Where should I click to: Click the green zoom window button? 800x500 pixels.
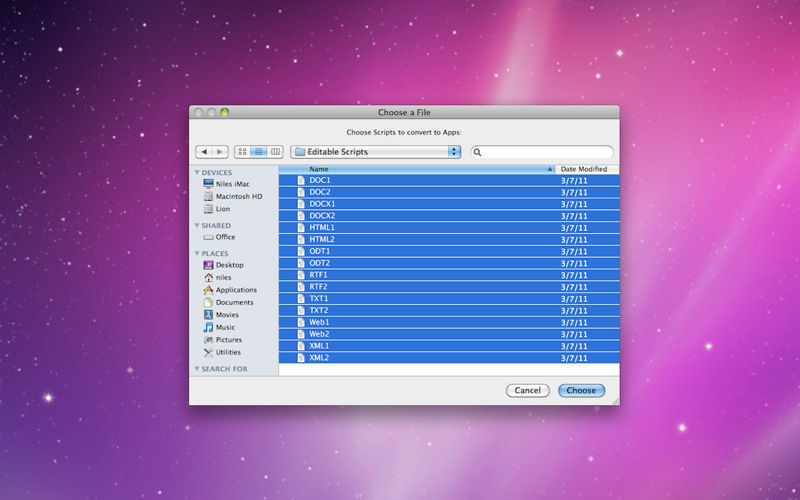pyautogui.click(x=224, y=112)
